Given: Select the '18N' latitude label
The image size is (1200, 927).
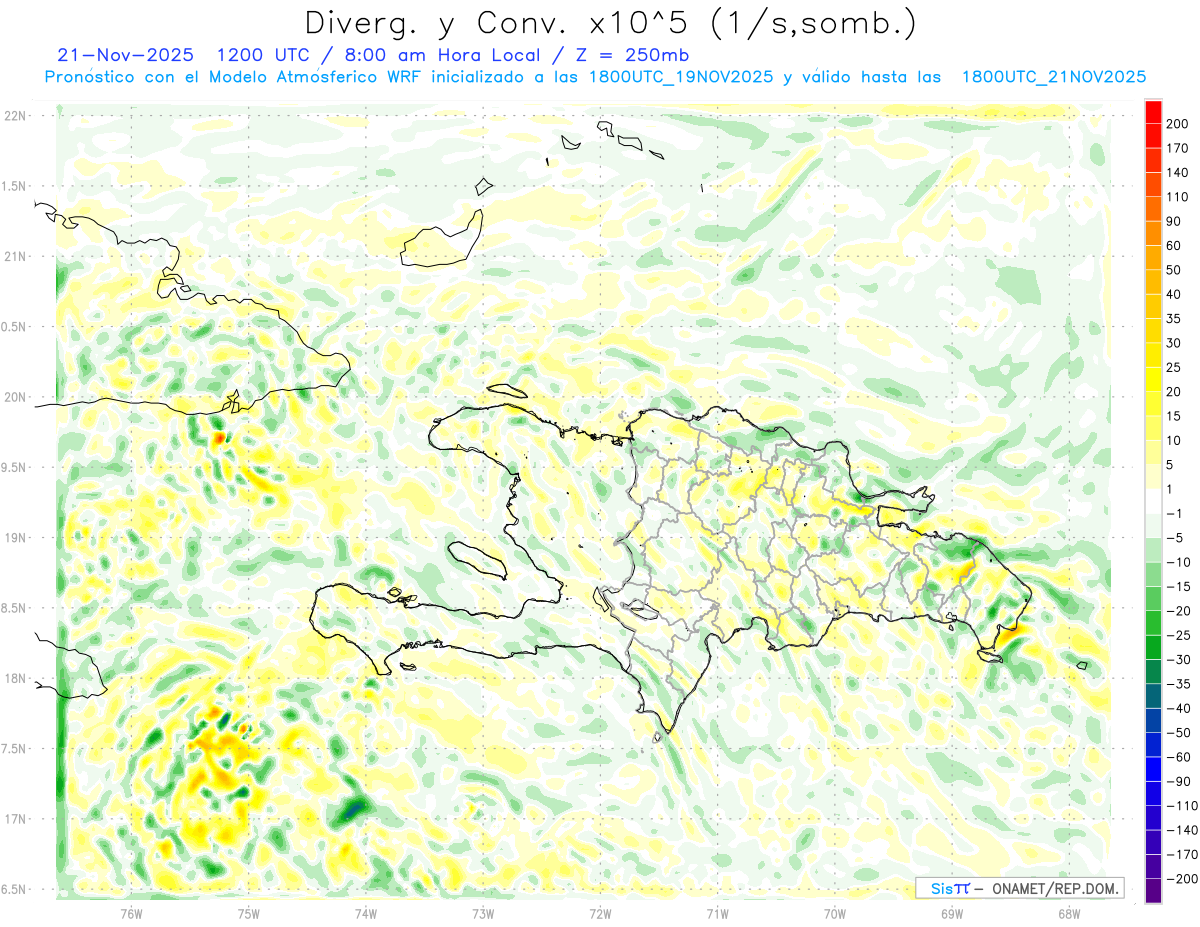Looking at the screenshot, I should [14, 678].
